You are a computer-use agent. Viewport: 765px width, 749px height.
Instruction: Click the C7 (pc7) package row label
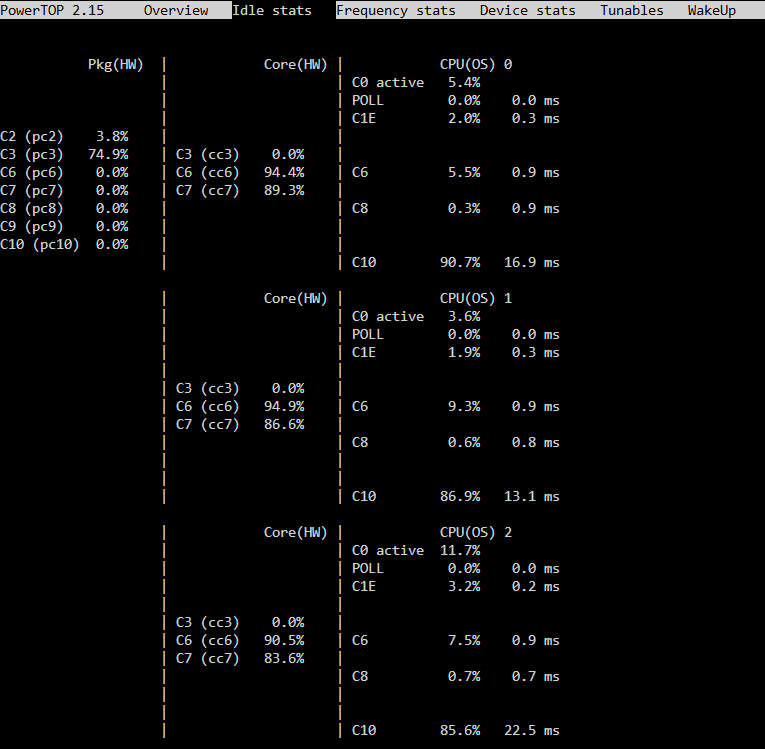click(x=32, y=190)
